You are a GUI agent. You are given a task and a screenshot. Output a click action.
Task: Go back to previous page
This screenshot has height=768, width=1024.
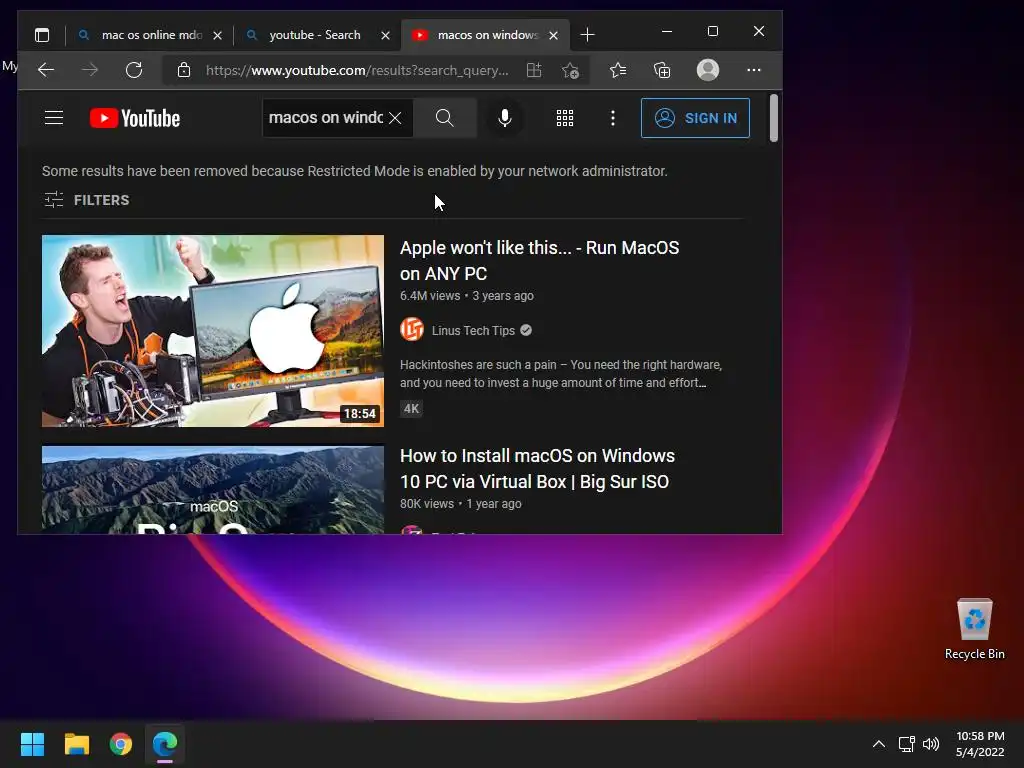pos(46,70)
